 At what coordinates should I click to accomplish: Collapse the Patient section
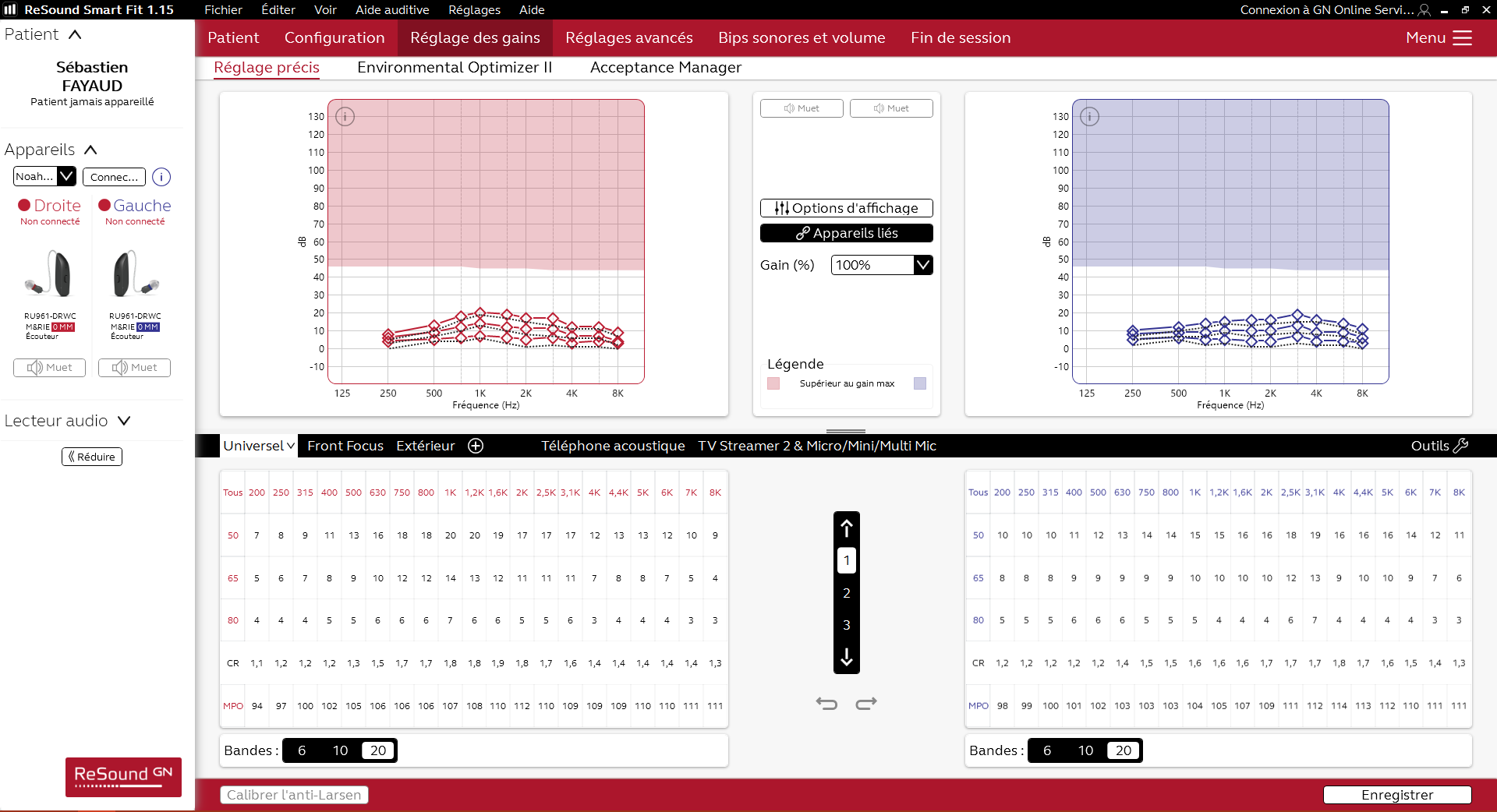[75, 34]
